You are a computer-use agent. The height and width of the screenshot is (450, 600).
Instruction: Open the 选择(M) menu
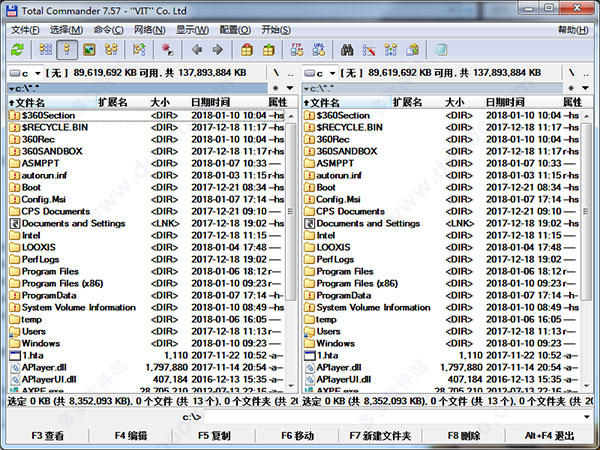[x=66, y=30]
